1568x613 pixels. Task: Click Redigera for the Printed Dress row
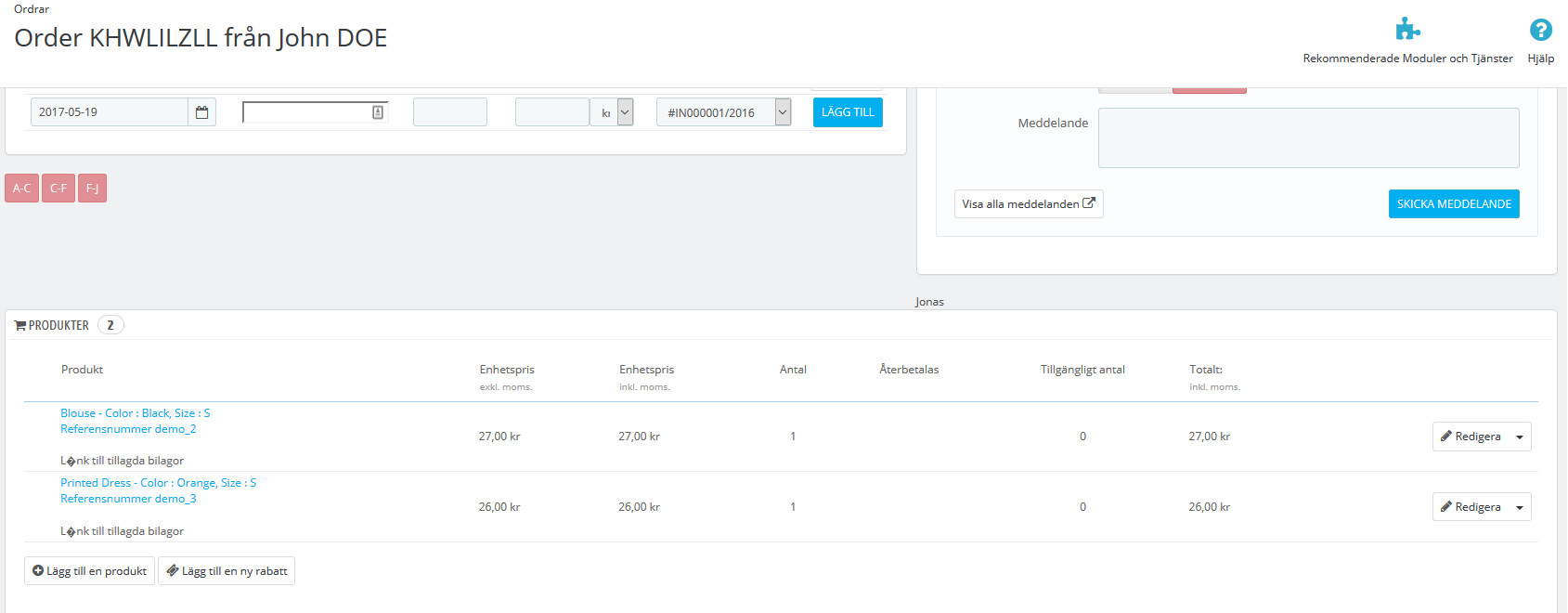pos(1471,507)
